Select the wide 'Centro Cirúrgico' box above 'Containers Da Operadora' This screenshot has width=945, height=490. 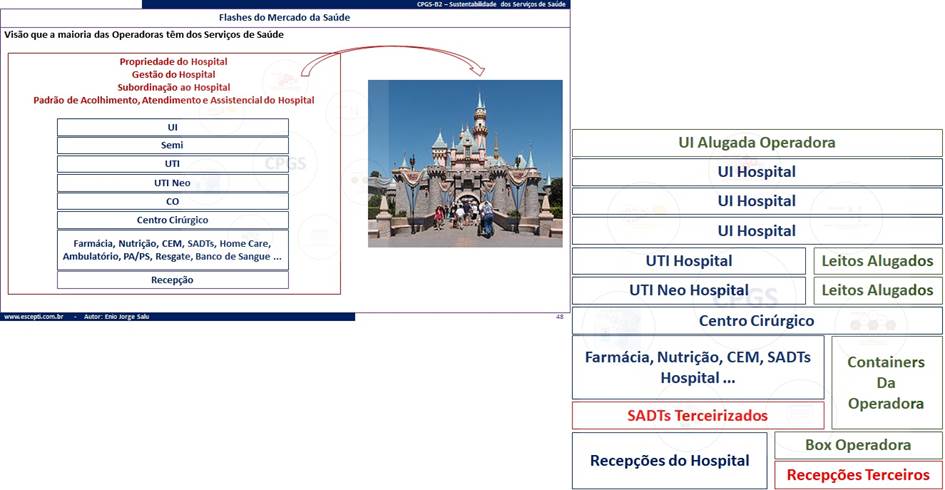(x=757, y=321)
